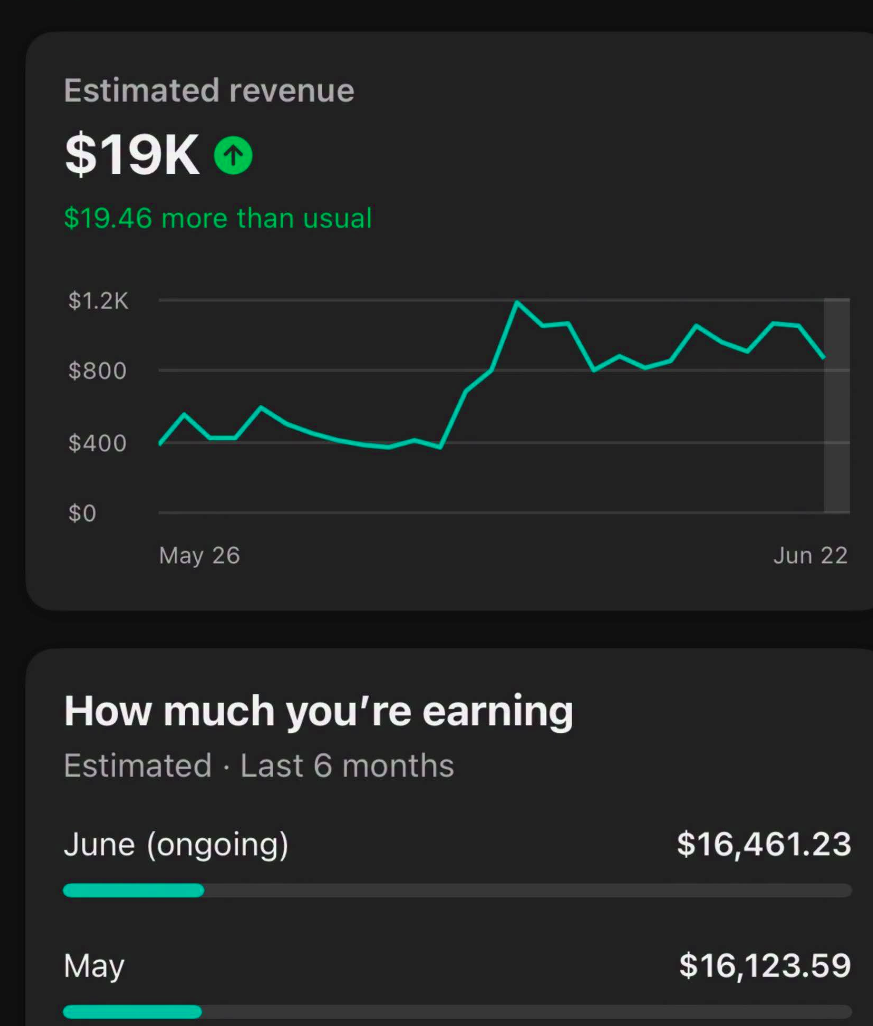Image resolution: width=873 pixels, height=1026 pixels.
Task: Tap the $16,461.23 June amount
Action: [764, 844]
